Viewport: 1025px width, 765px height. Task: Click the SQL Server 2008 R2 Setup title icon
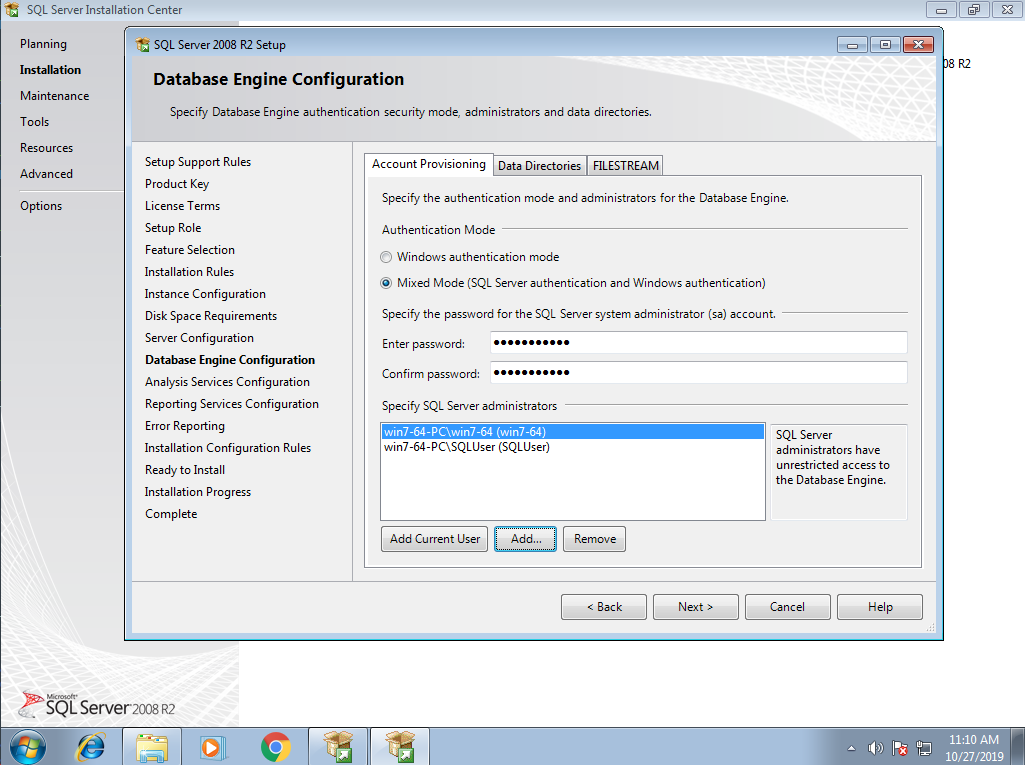tap(142, 45)
